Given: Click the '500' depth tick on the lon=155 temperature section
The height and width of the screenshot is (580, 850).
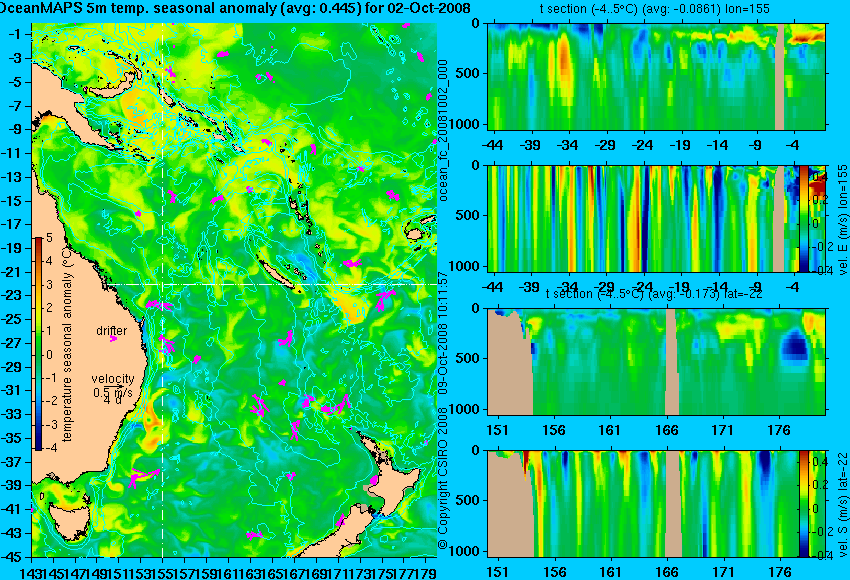Looking at the screenshot, I should [x=469, y=73].
